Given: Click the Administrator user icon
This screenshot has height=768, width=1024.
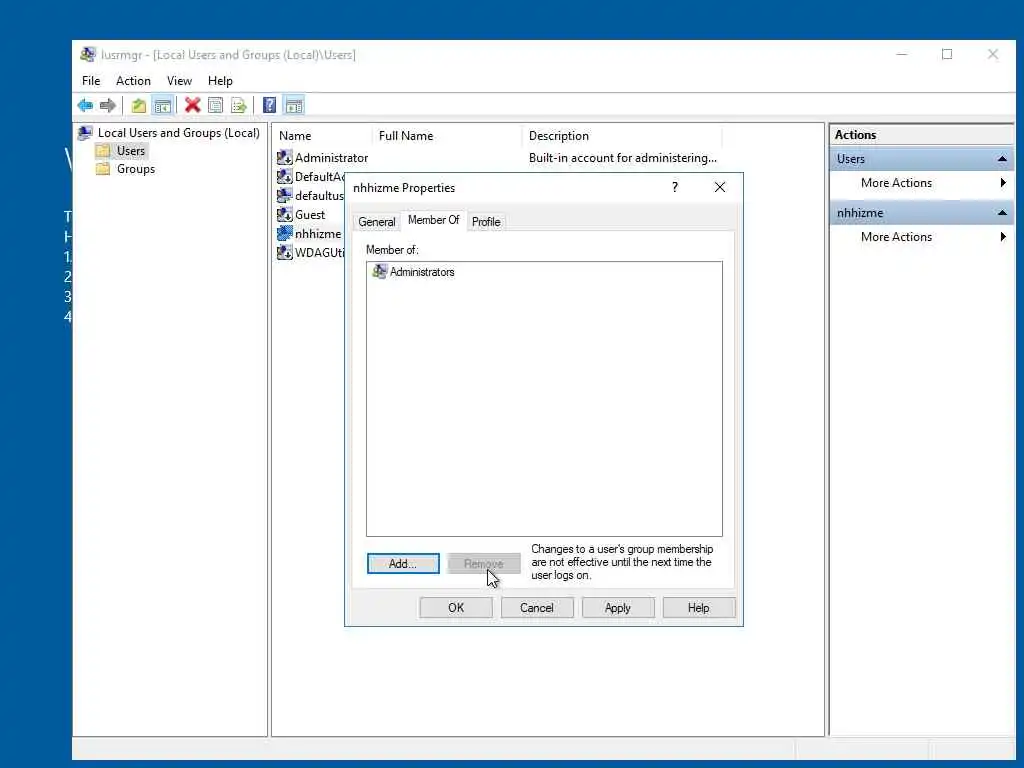Looking at the screenshot, I should pos(284,157).
